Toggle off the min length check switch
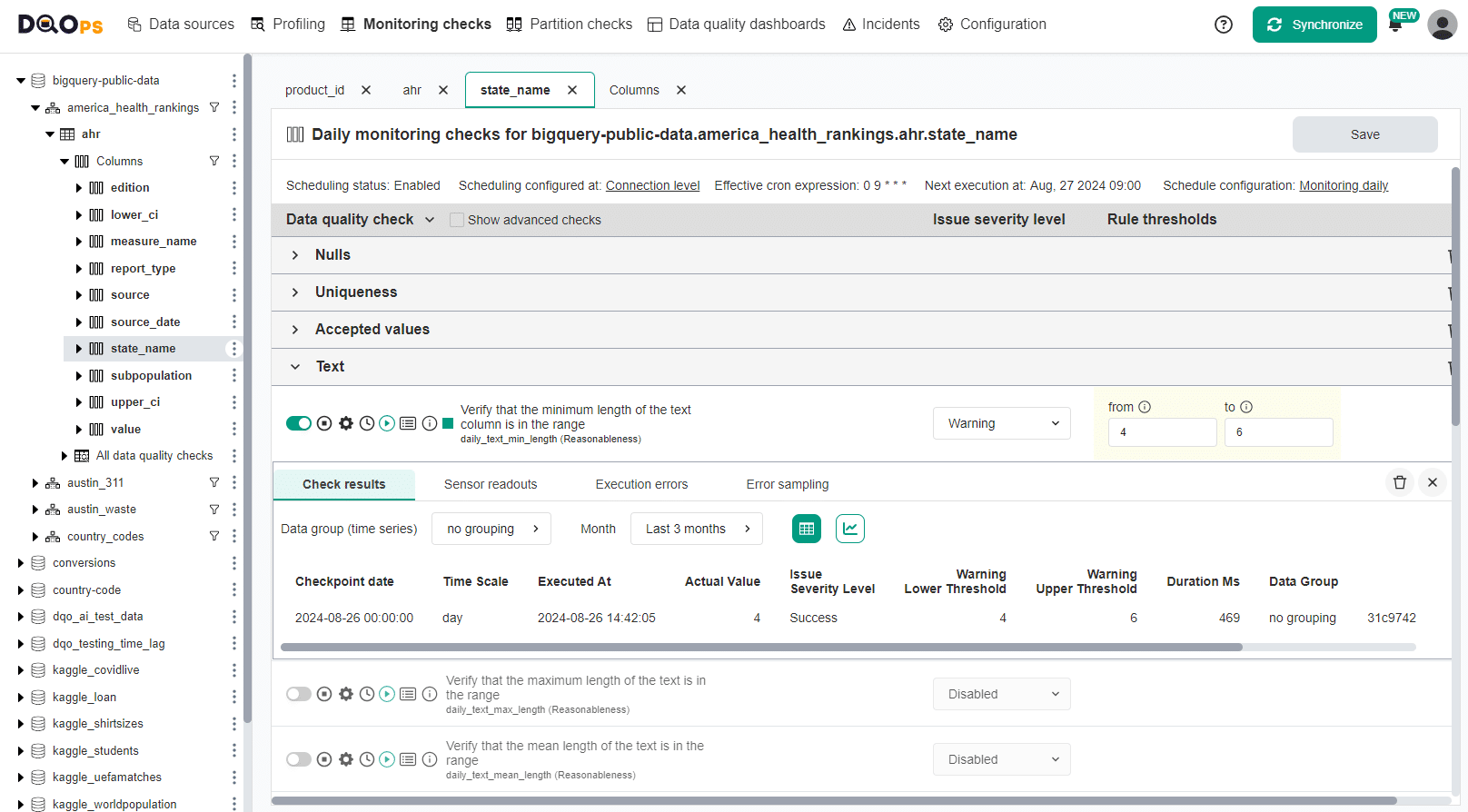 point(299,423)
